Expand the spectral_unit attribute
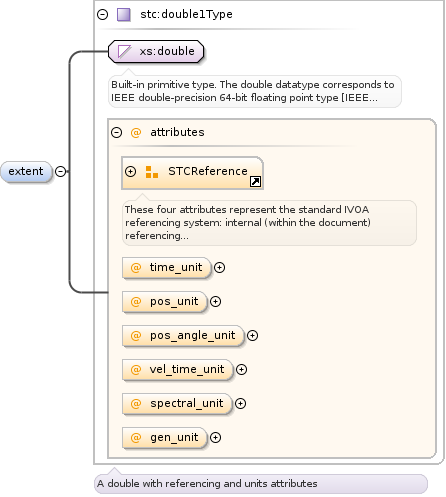Screen dimensions: 446x497 [x=240, y=404]
